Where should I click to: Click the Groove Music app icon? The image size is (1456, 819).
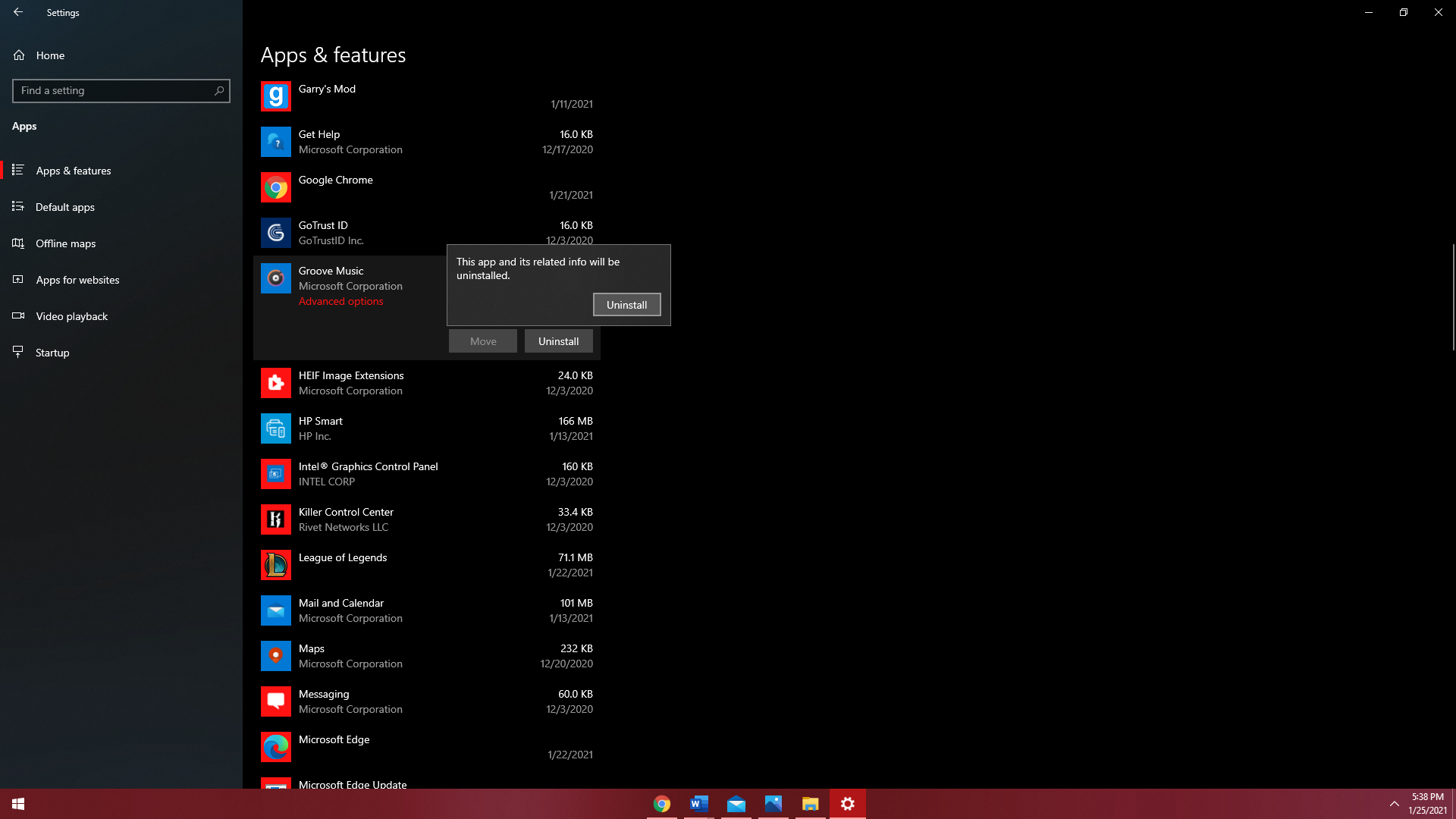pyautogui.click(x=275, y=278)
